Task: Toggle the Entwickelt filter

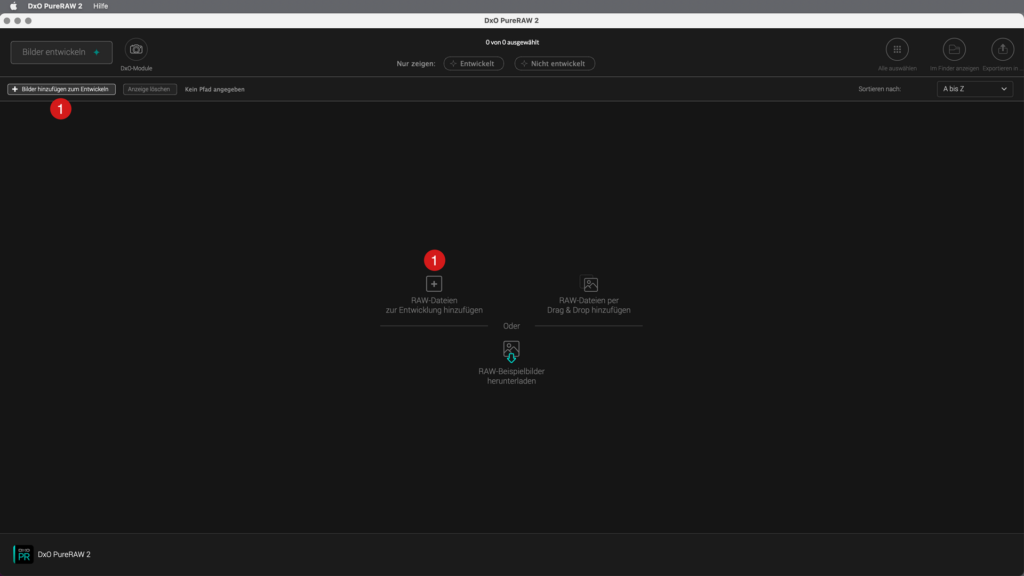Action: tap(473, 63)
